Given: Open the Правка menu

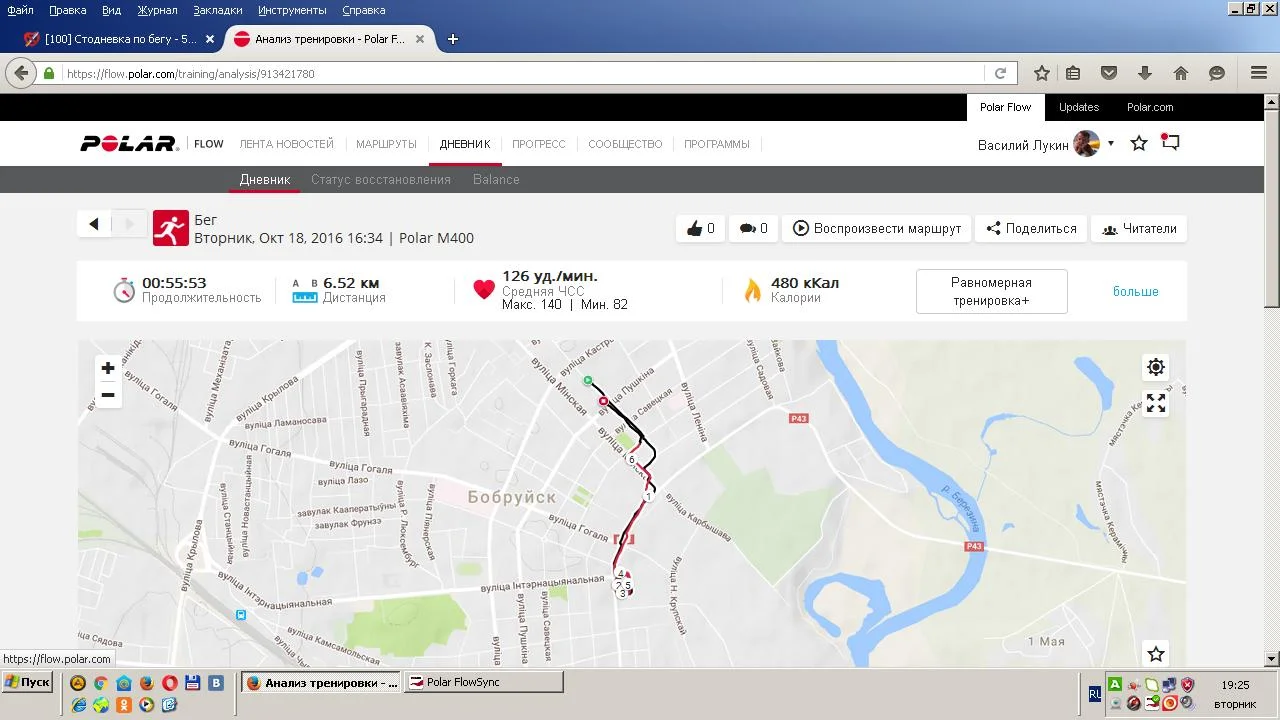Looking at the screenshot, I should 68,10.
